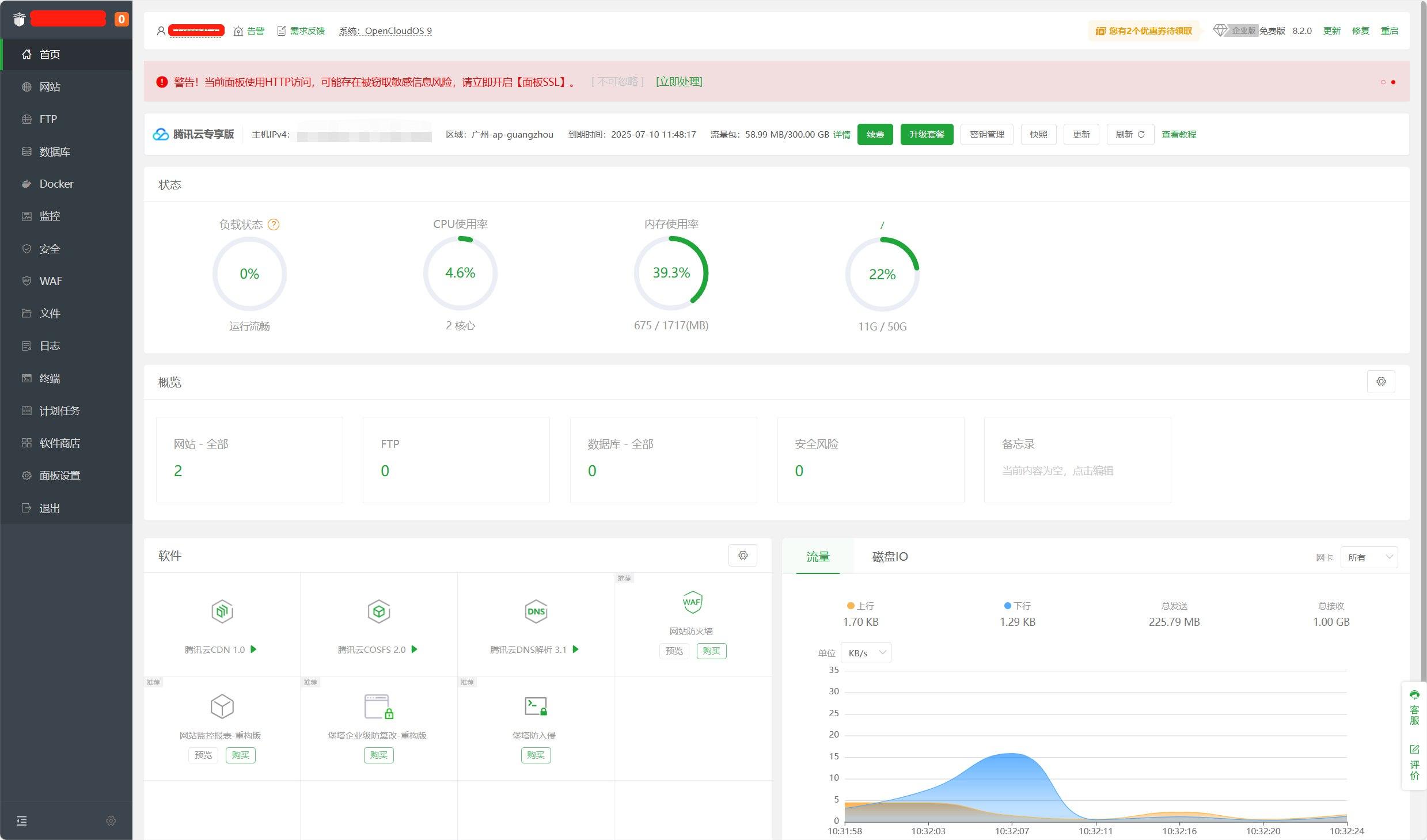The width and height of the screenshot is (1427, 840).
Task: Click 更新 button in Tencent Cloud bar
Action: (x=1081, y=134)
